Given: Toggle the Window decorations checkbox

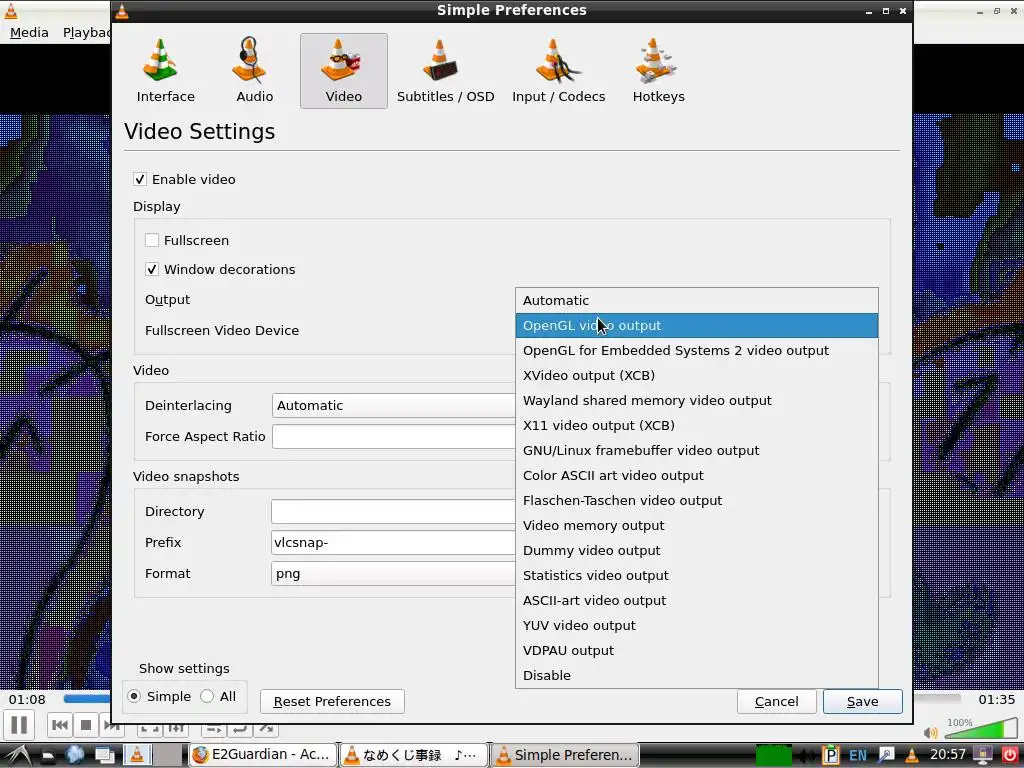Looking at the screenshot, I should (x=152, y=269).
